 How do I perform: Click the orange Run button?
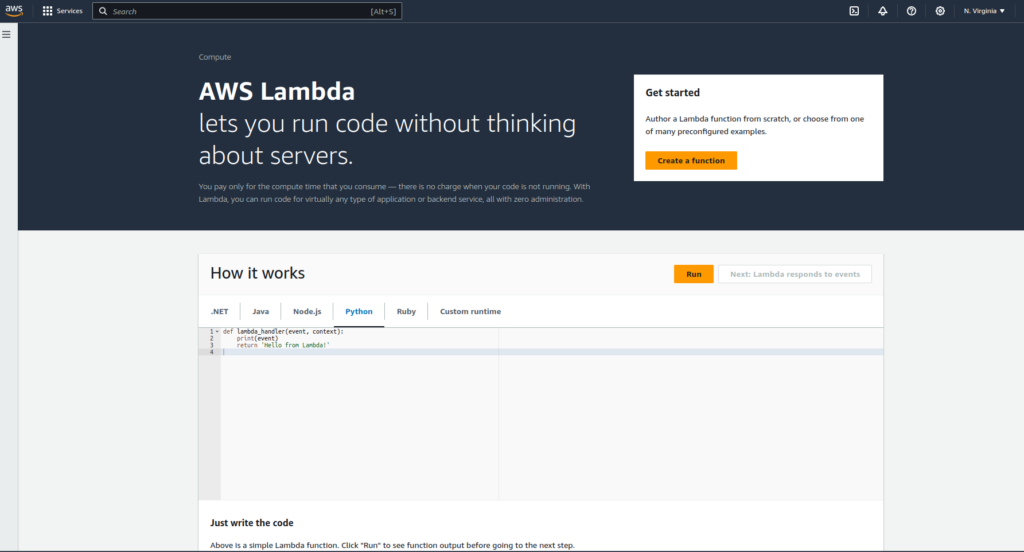[694, 274]
